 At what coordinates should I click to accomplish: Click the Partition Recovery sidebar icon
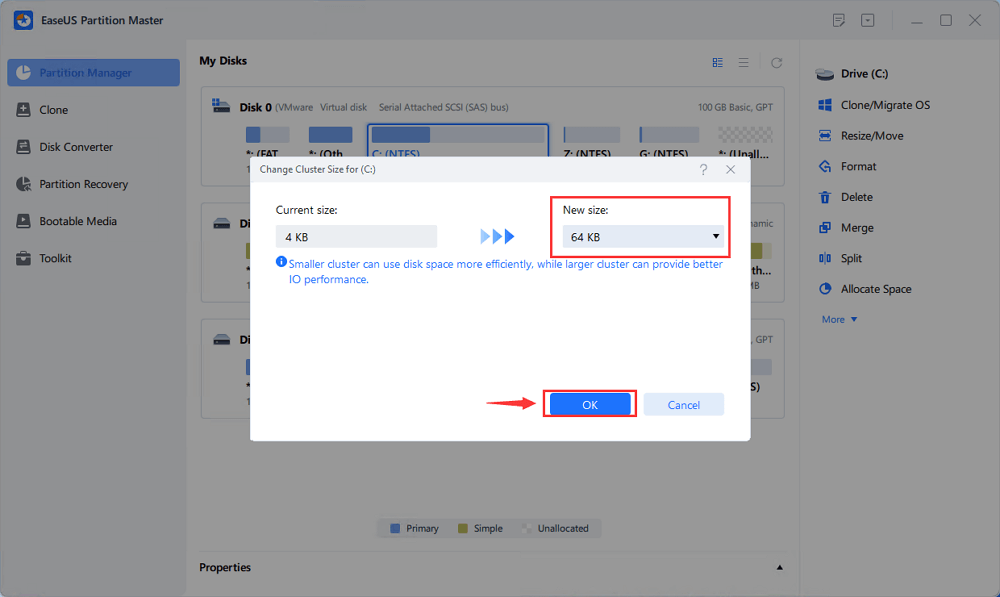point(23,184)
